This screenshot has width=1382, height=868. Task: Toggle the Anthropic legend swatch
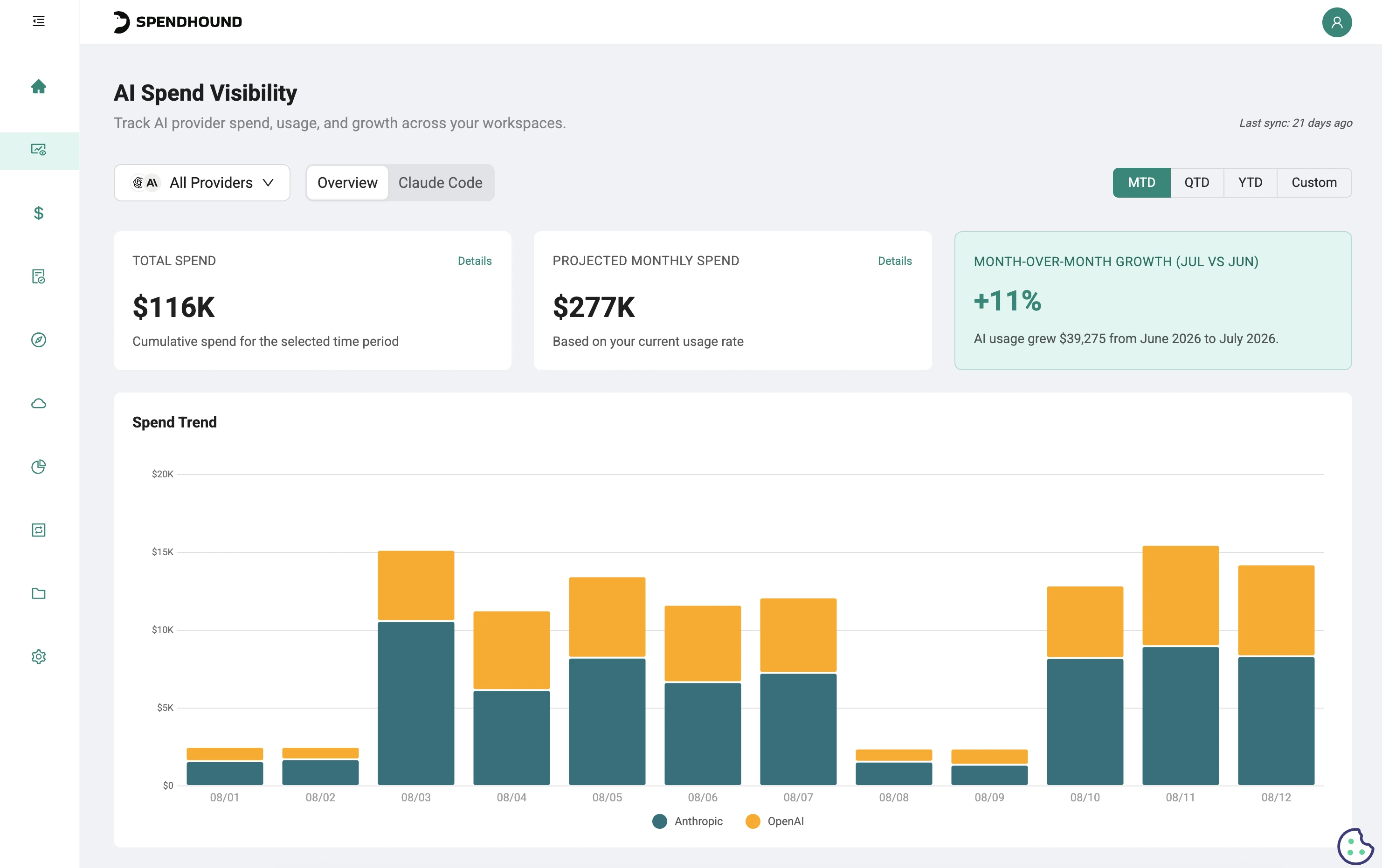659,821
